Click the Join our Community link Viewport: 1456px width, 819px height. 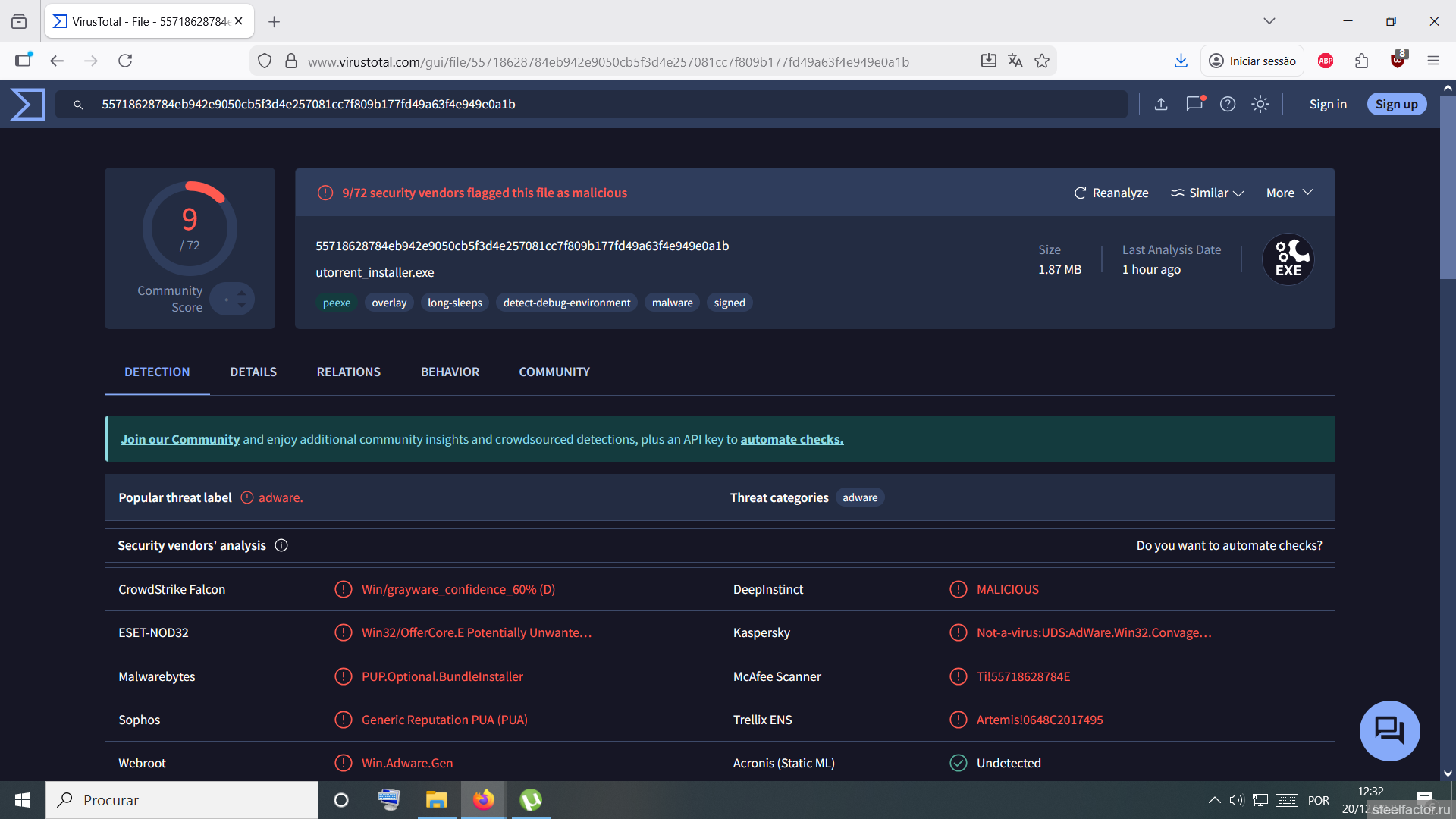pyautogui.click(x=180, y=439)
